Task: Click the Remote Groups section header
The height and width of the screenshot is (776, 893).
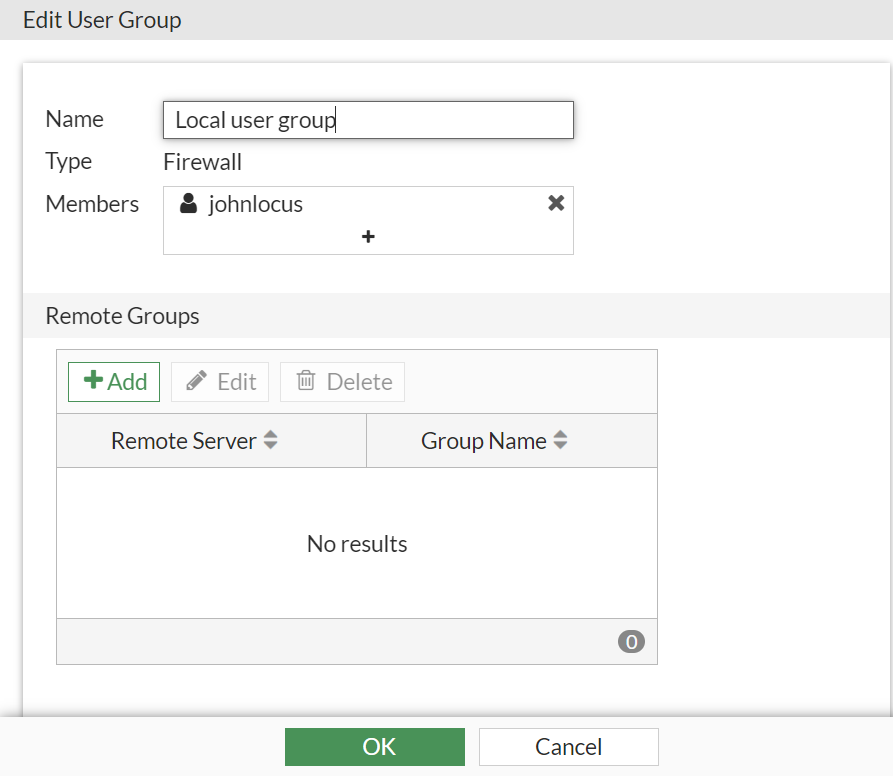Action: pos(122,315)
